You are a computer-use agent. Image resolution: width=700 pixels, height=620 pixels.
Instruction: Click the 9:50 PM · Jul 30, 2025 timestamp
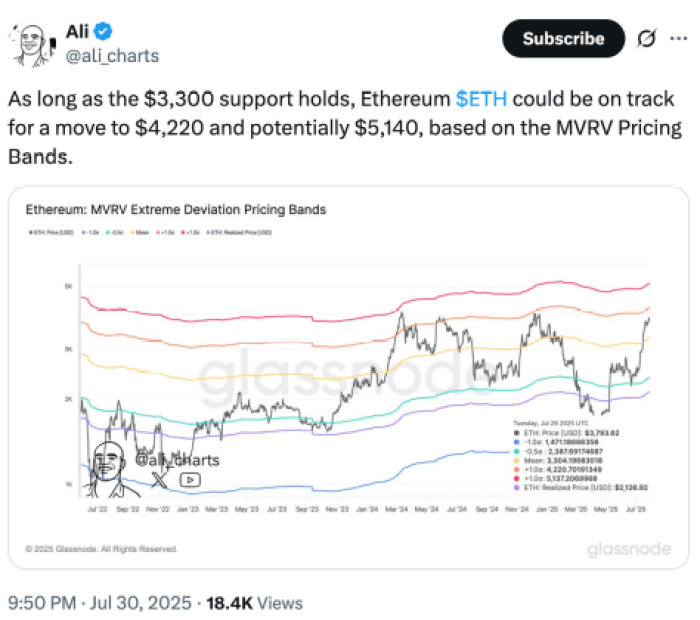98,603
